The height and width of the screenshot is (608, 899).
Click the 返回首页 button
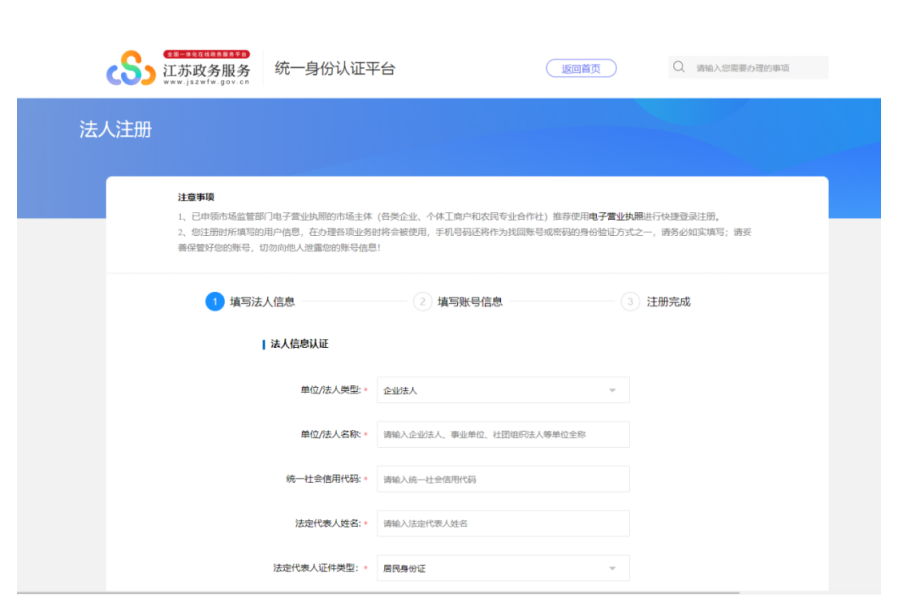pos(581,68)
